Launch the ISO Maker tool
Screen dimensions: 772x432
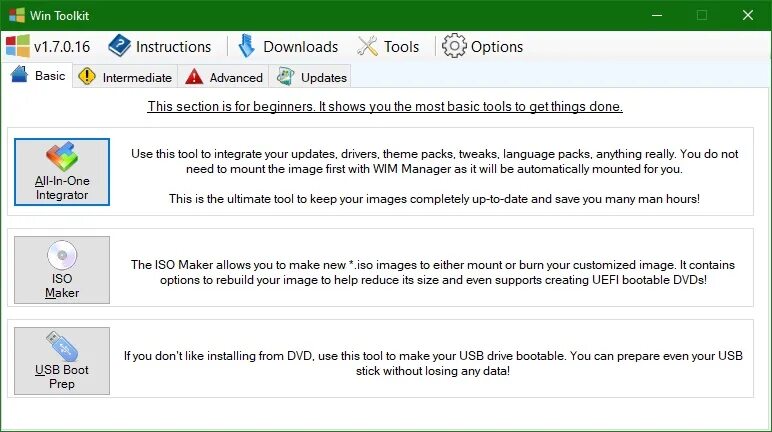click(62, 270)
